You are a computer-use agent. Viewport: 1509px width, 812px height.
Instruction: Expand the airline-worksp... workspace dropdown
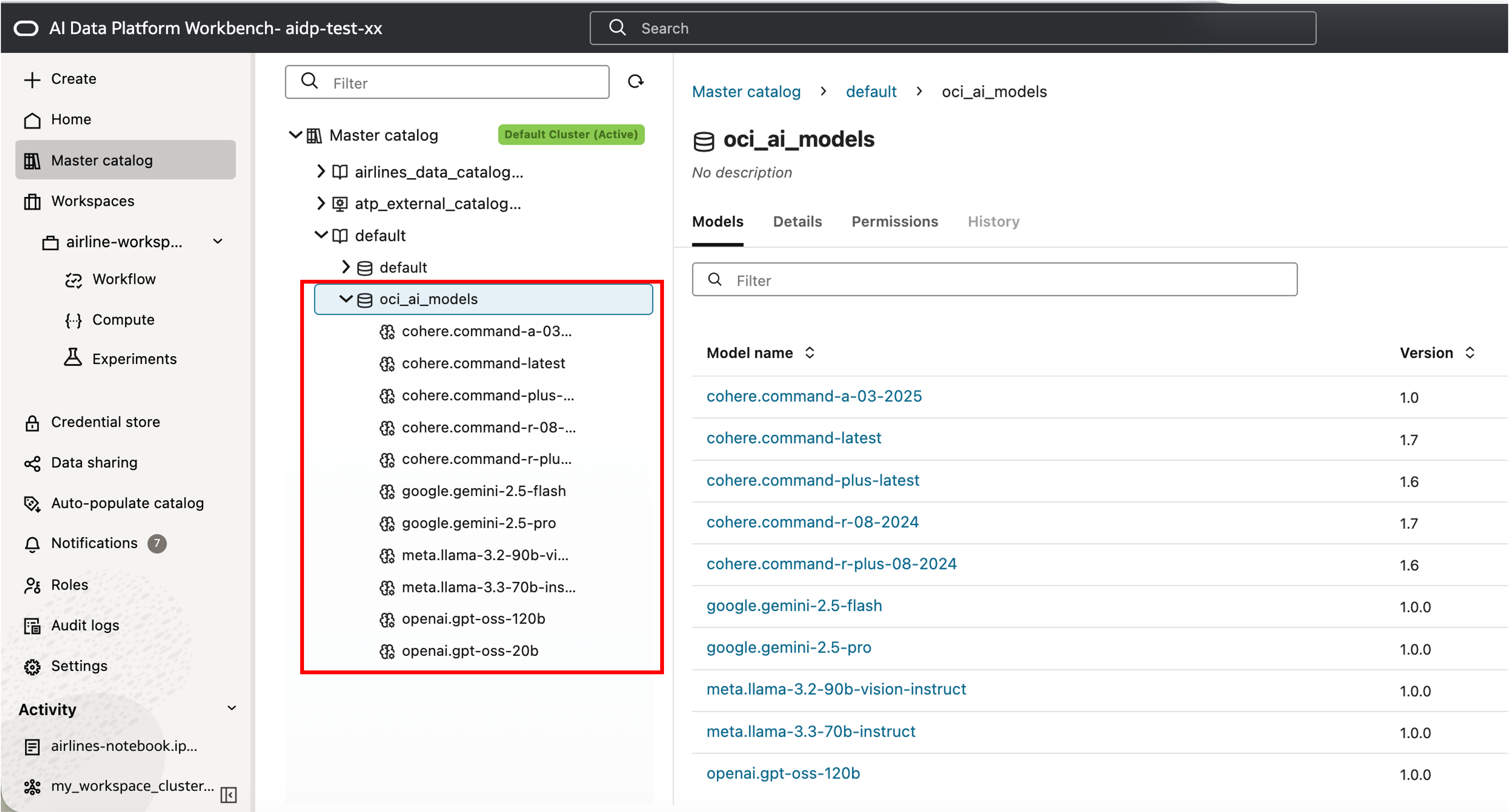(218, 241)
